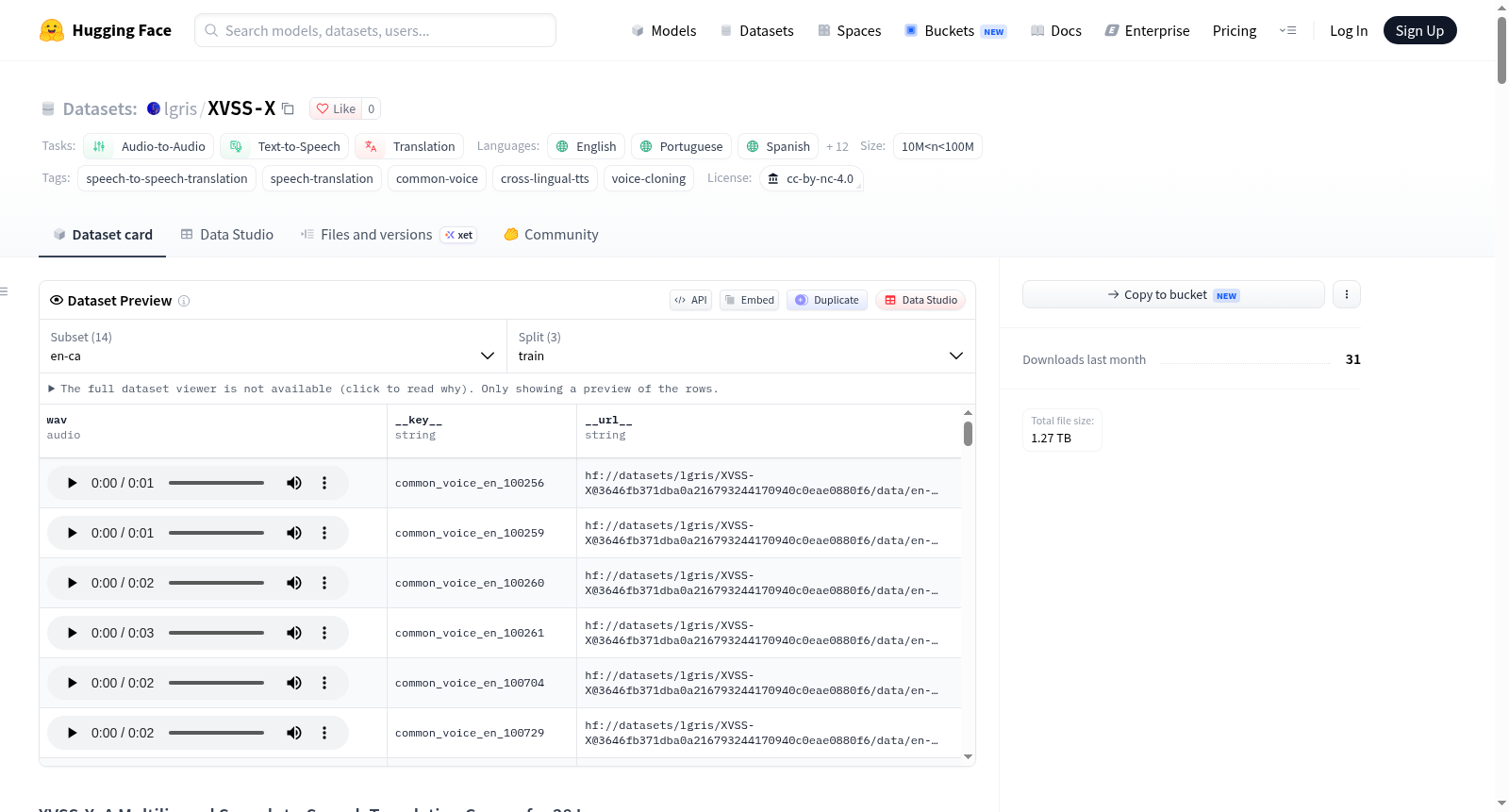
Task: Open the lgris owner profile link
Action: pos(180,108)
